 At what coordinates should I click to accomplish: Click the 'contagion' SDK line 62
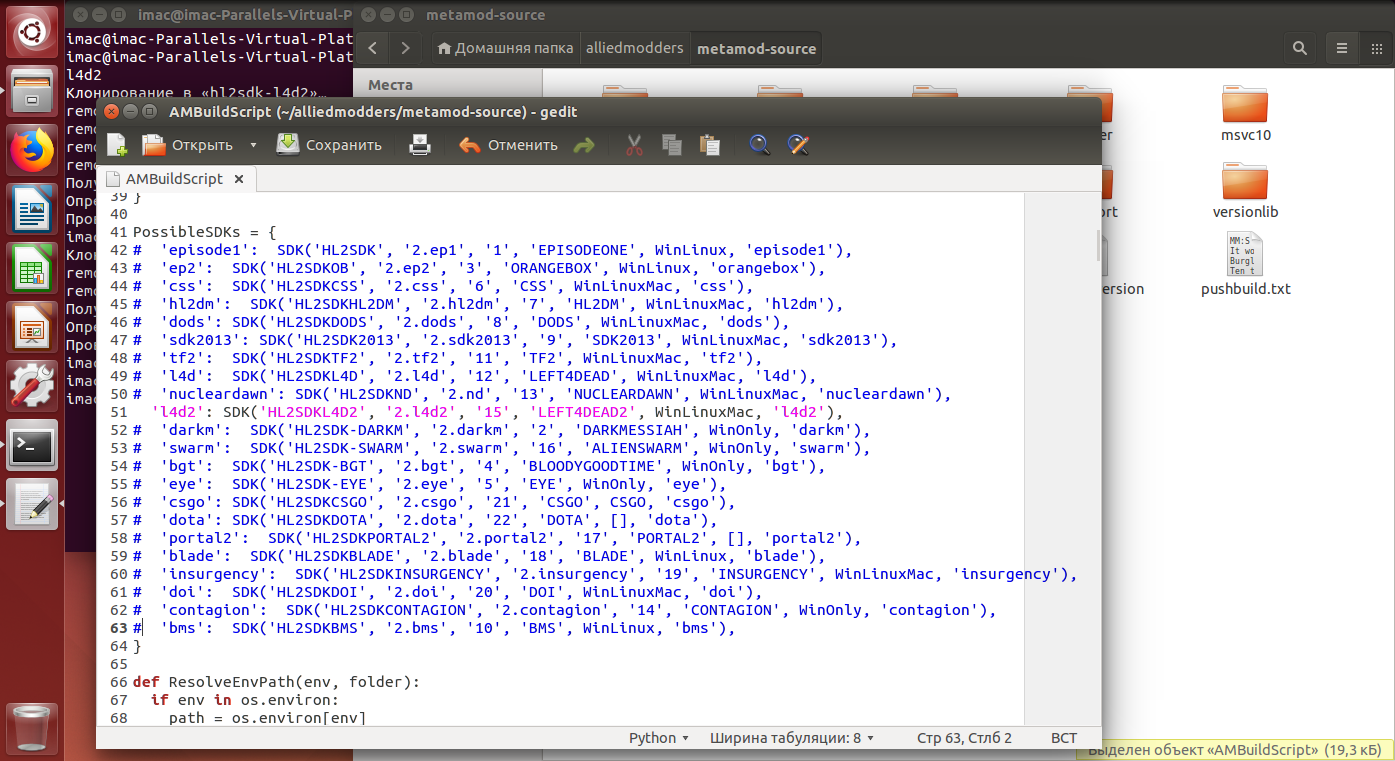click(x=565, y=610)
